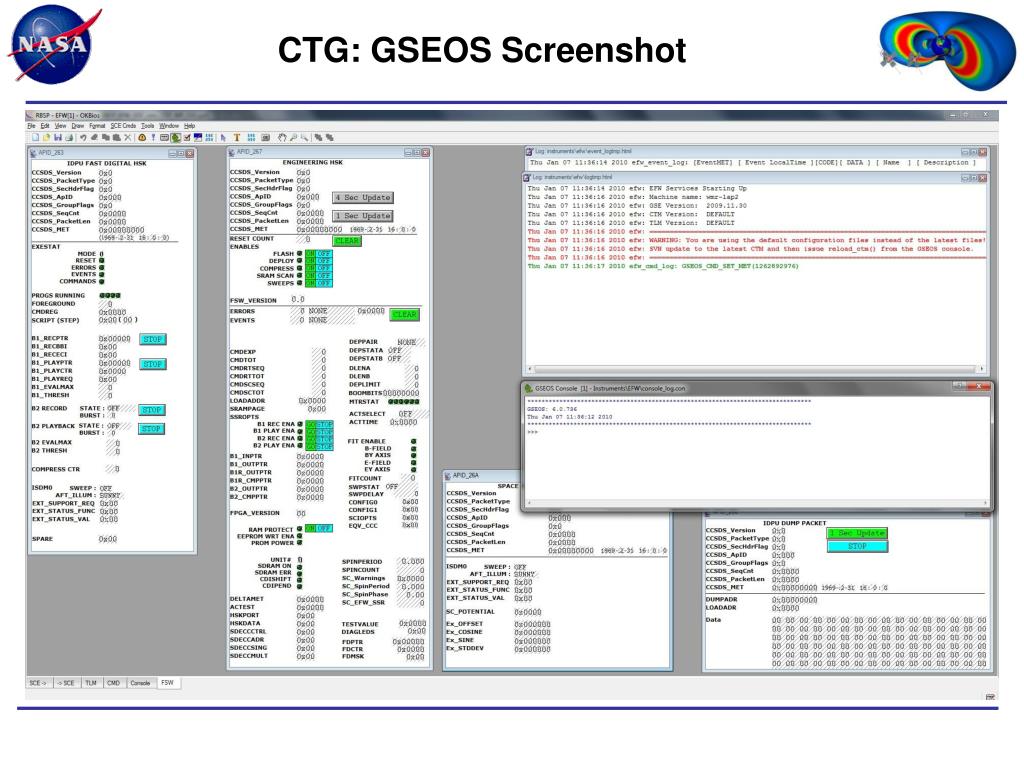Screen dimensions: 1024x768
Task: Click the FSW_VERSION value 0.0
Action: 298,299
